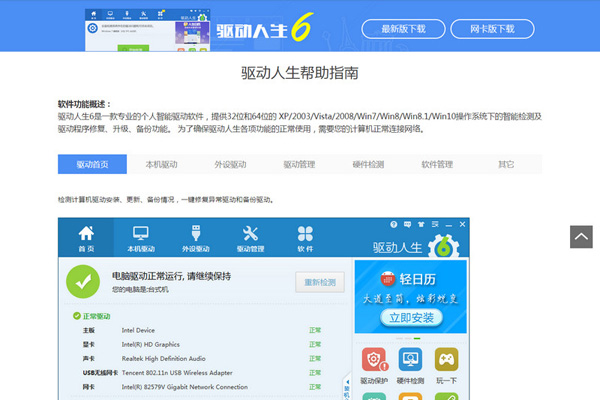This screenshot has height=400, width=600.
Task: Switch to the 驱动管理 tab
Action: tap(299, 164)
